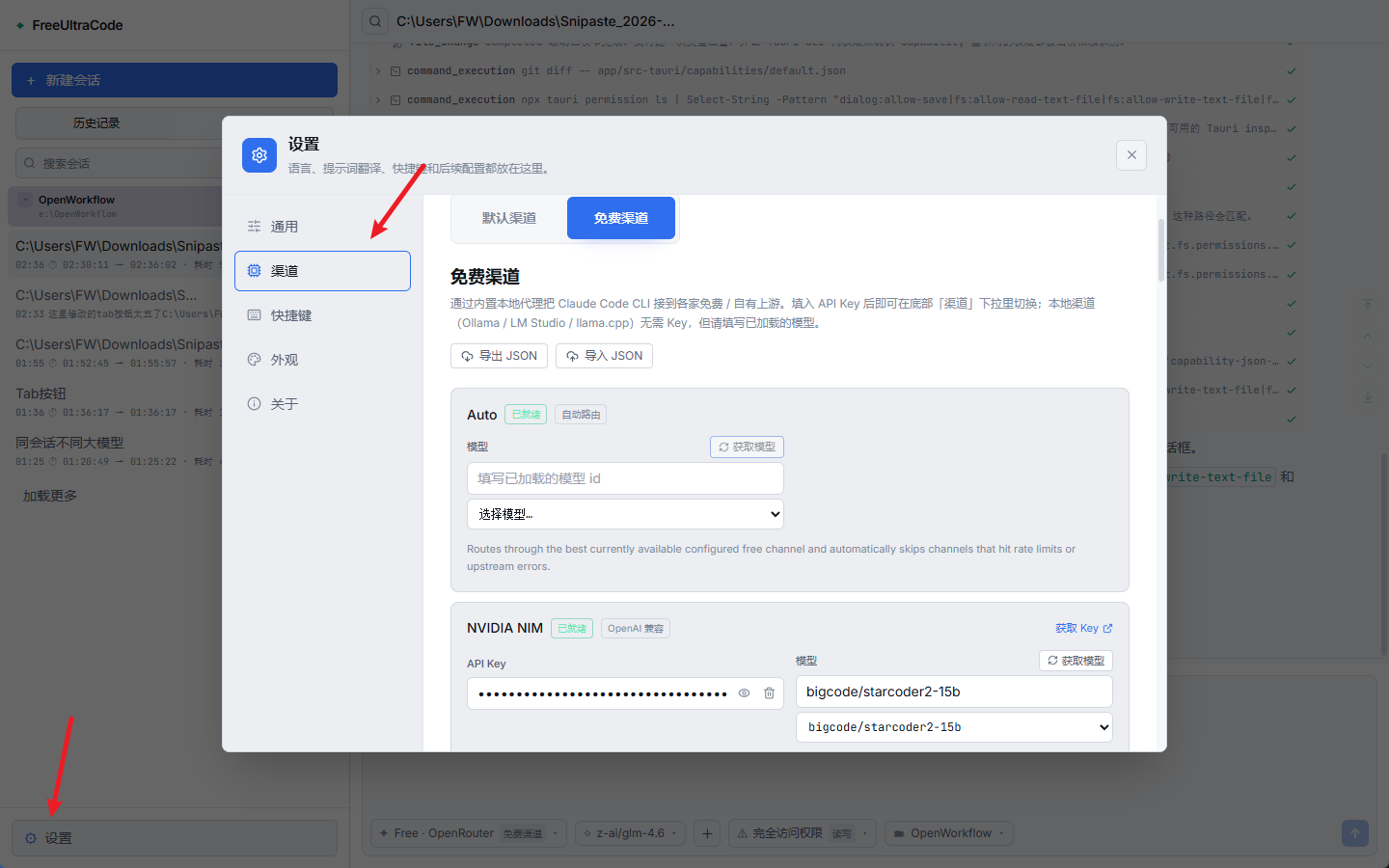Click the down chevron icon on right edge
The height and width of the screenshot is (868, 1389).
(1368, 366)
